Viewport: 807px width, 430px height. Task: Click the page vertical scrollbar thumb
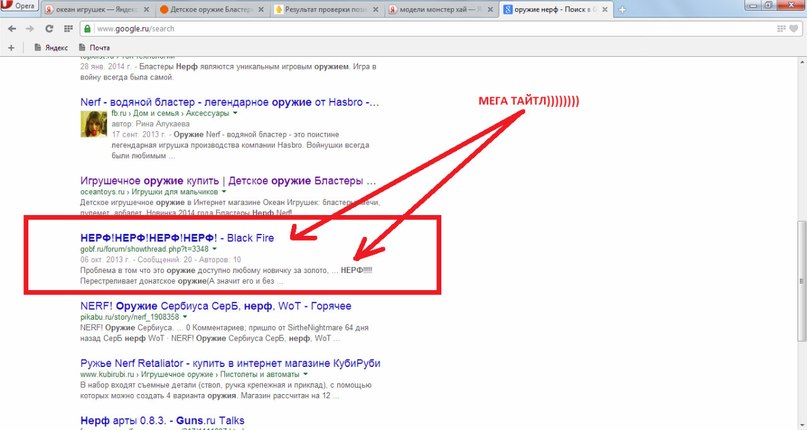coord(801,281)
